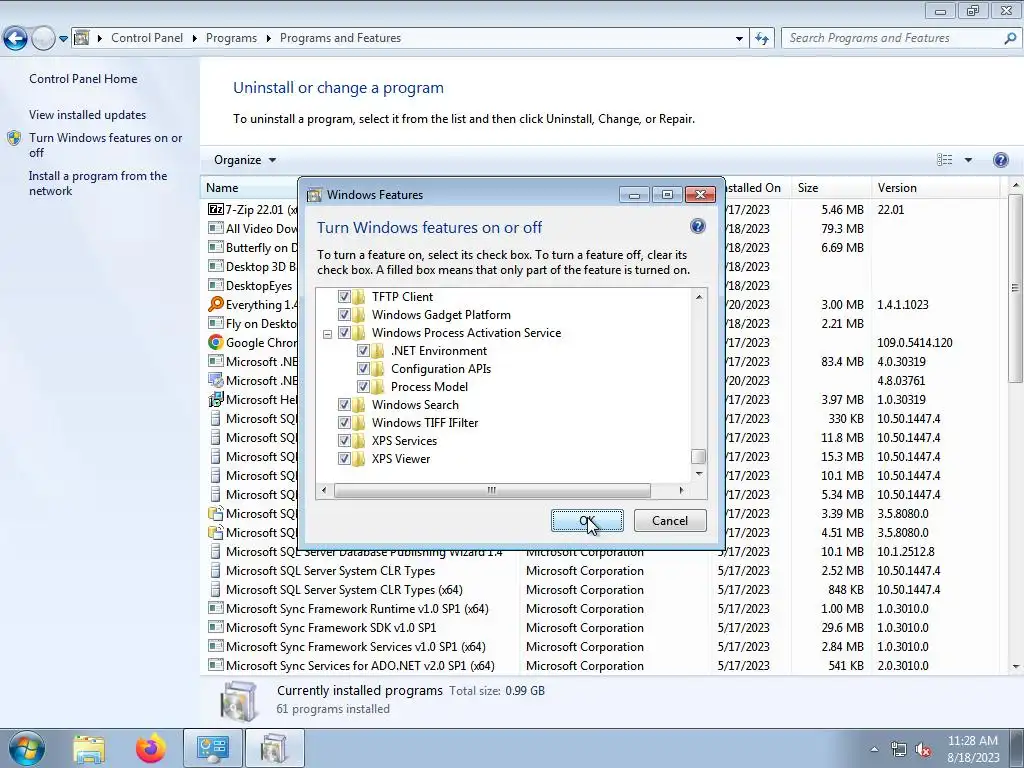Open recent pages dropdown arrow
The width and height of the screenshot is (1024, 768).
[x=63, y=39]
